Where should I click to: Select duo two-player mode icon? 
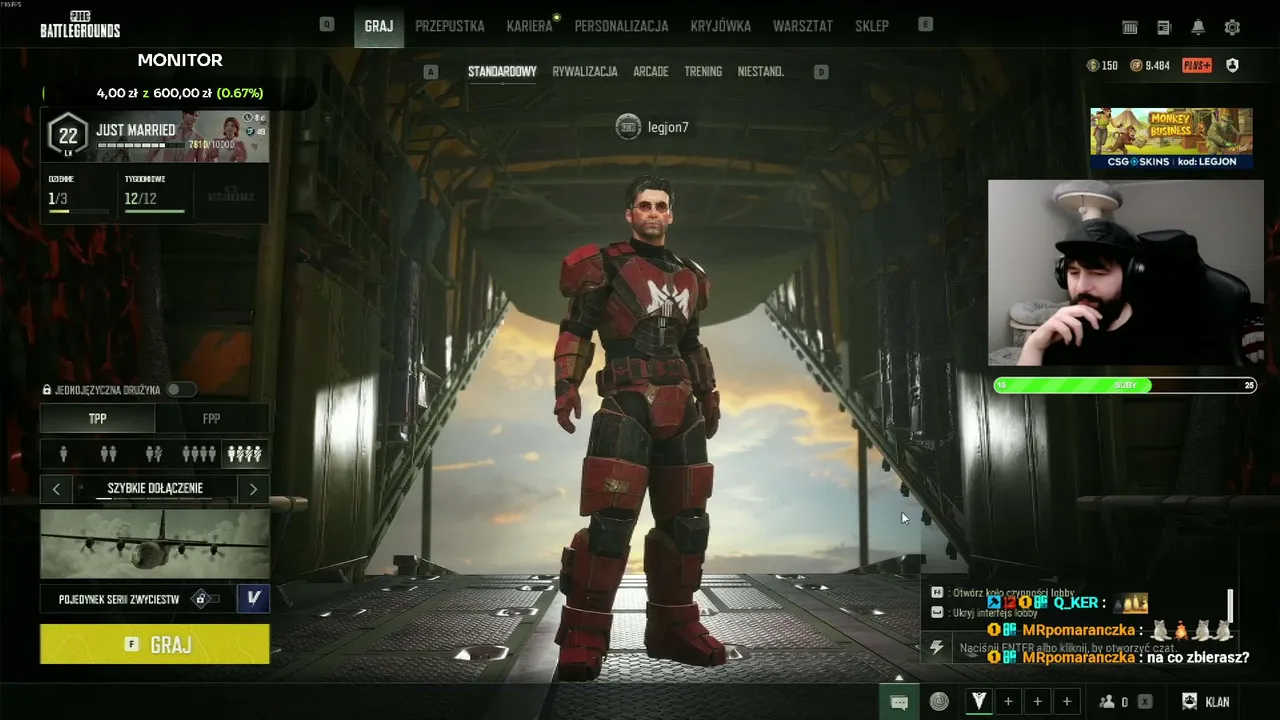click(108, 454)
